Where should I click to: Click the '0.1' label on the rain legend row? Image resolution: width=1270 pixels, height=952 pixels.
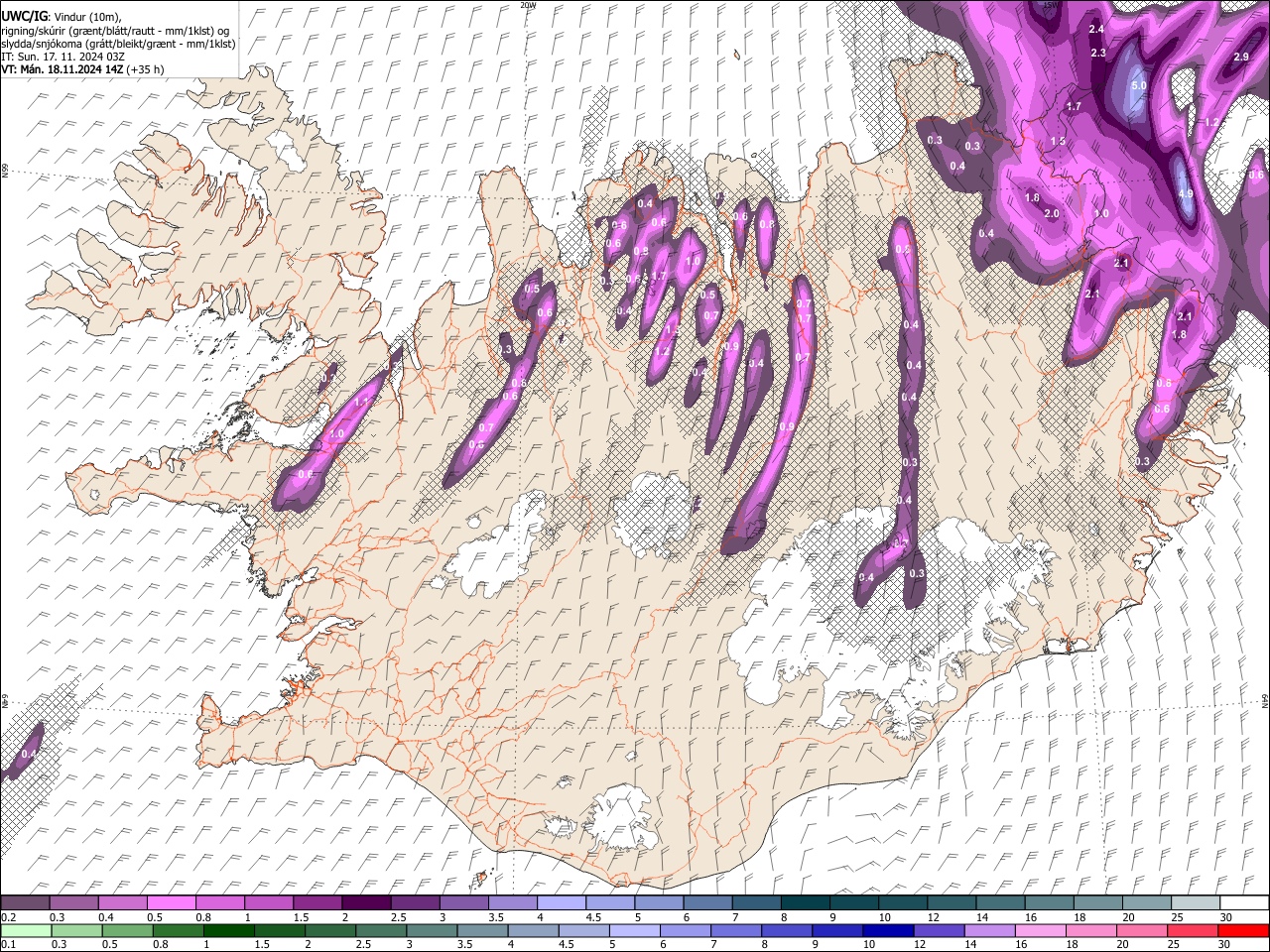click(8, 944)
